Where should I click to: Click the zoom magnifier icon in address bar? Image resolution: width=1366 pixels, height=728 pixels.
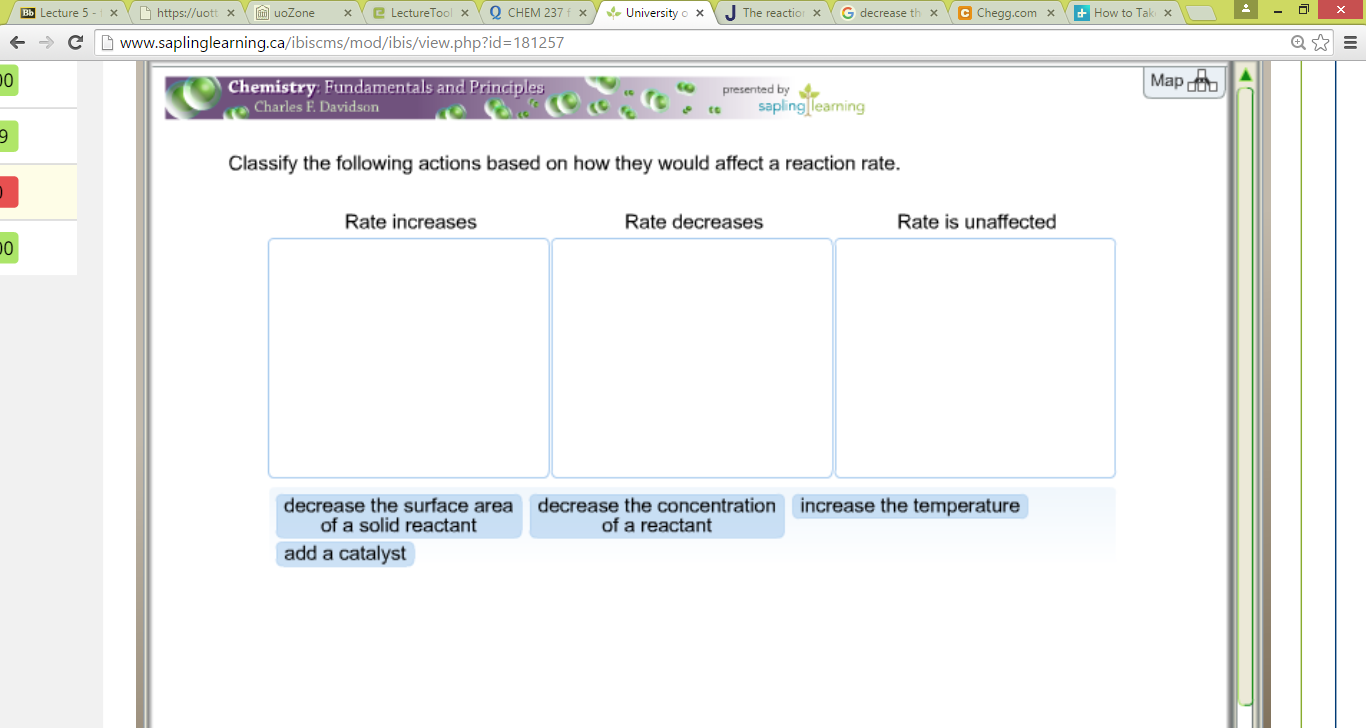[1297, 43]
